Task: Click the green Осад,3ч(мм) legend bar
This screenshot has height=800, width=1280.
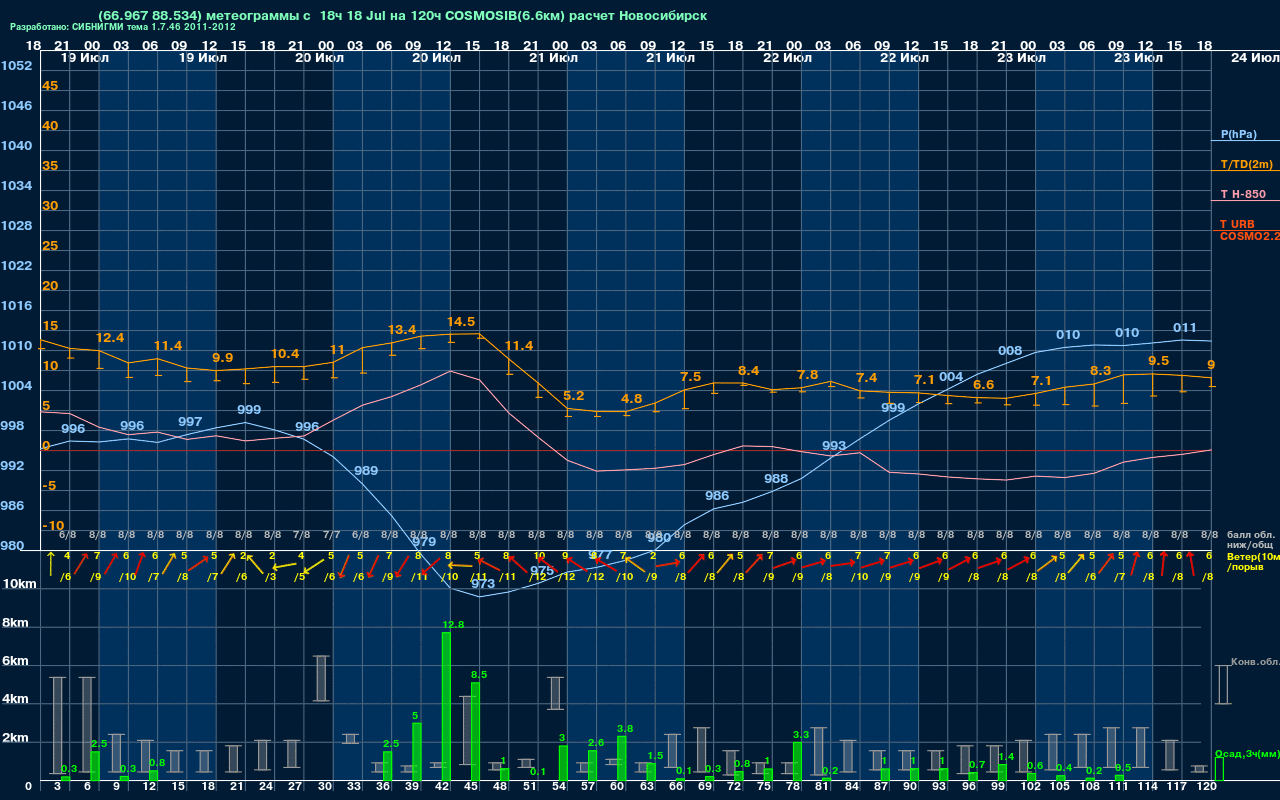Action: 1218,769
